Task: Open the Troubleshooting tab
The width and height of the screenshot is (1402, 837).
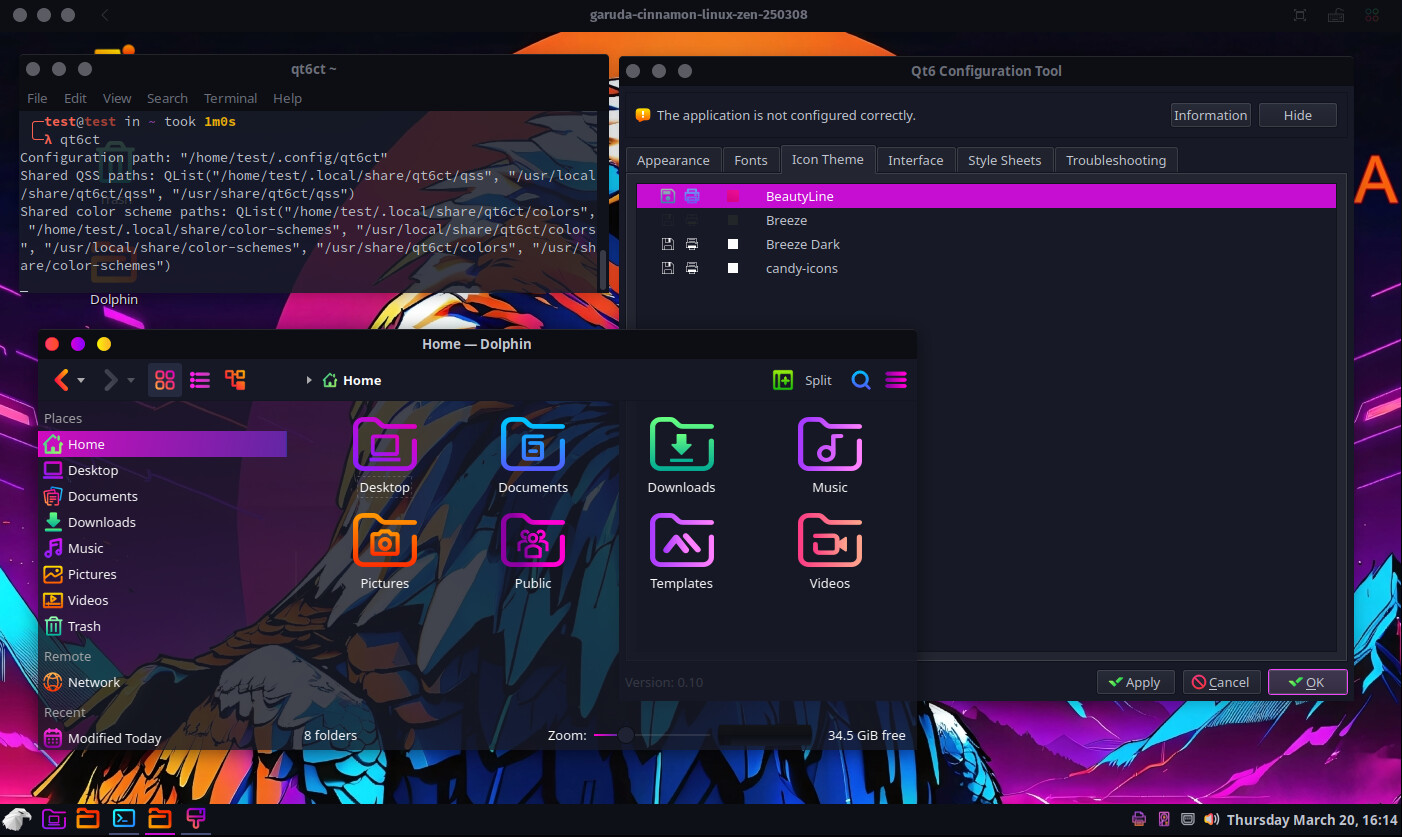Action: (x=1116, y=160)
